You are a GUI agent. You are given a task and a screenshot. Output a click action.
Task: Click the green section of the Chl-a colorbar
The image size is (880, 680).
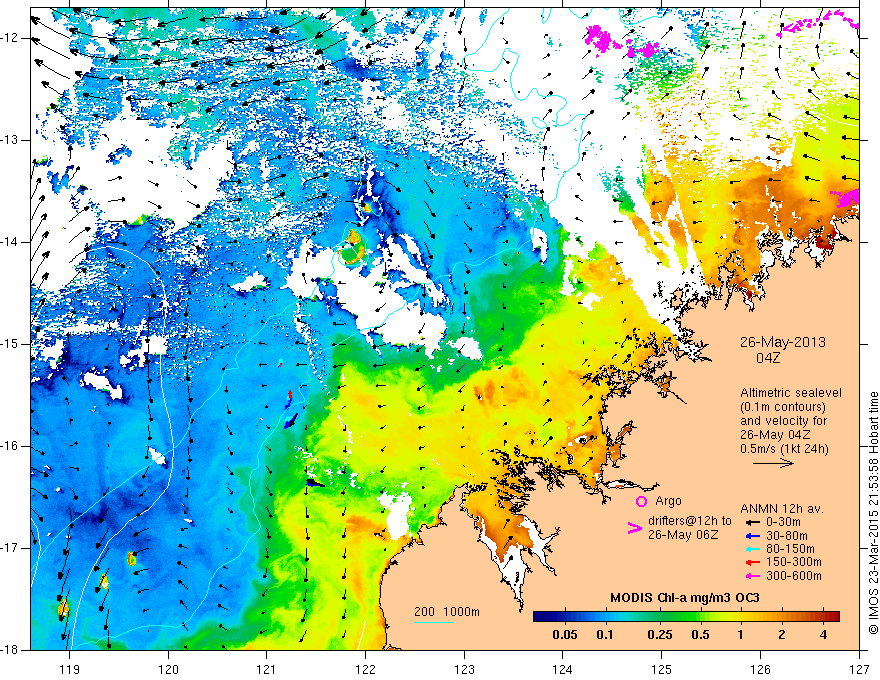[679, 616]
